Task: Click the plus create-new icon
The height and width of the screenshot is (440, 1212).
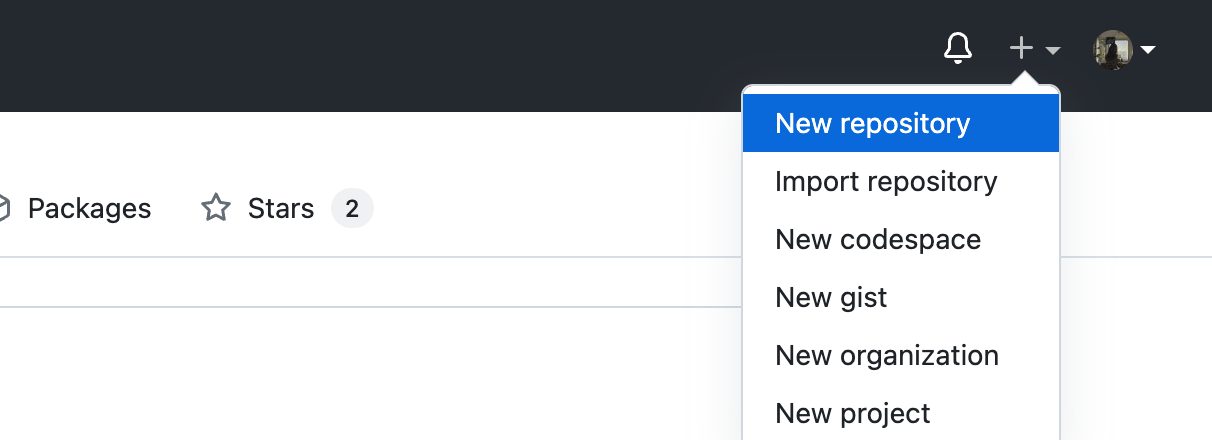Action: click(x=1020, y=48)
